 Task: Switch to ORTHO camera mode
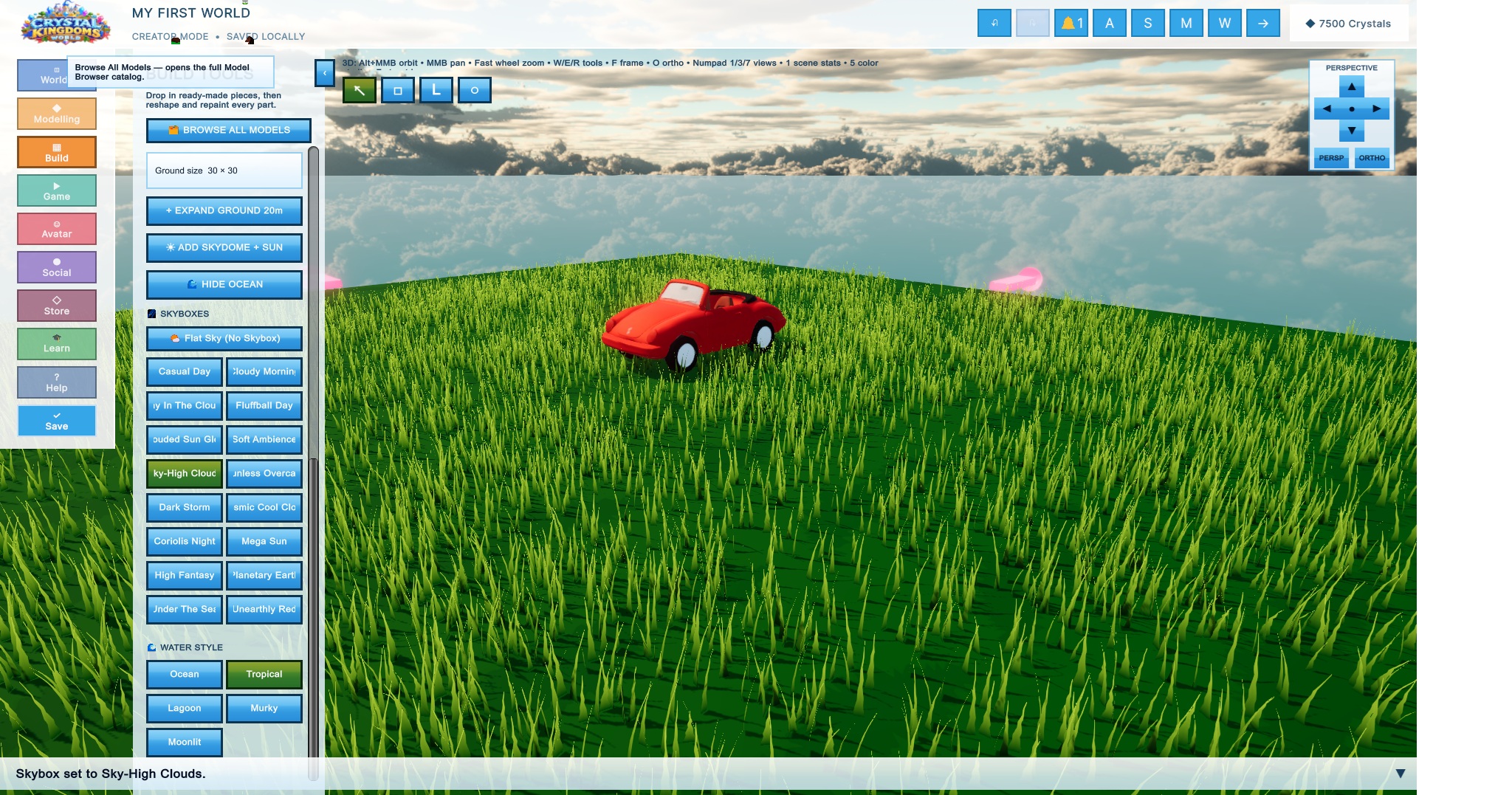tap(1372, 158)
